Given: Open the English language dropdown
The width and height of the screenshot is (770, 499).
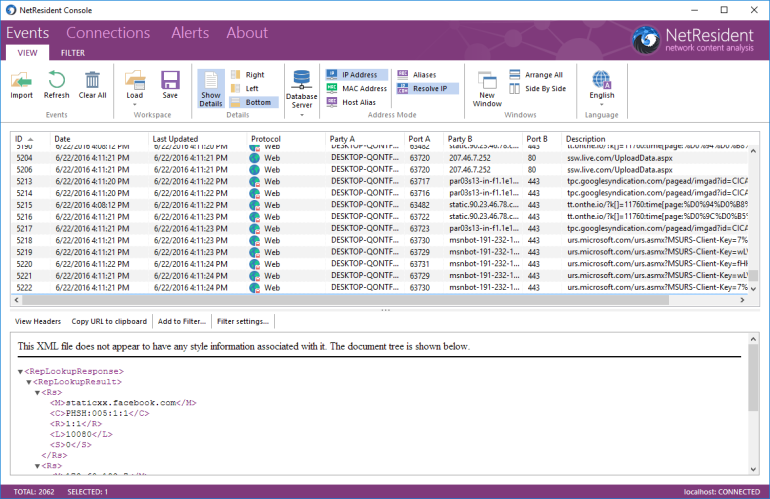Looking at the screenshot, I should point(602,88).
